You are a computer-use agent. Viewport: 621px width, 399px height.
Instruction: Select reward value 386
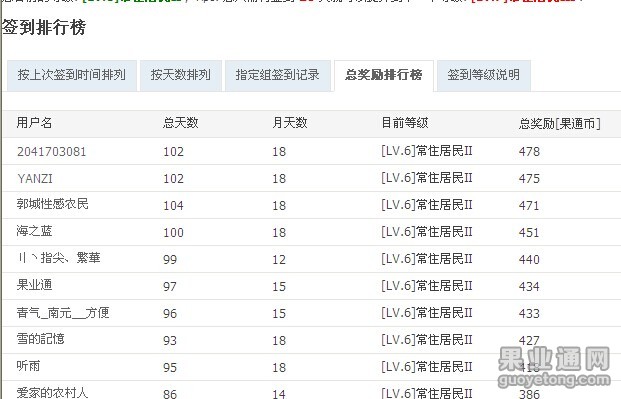(529, 394)
